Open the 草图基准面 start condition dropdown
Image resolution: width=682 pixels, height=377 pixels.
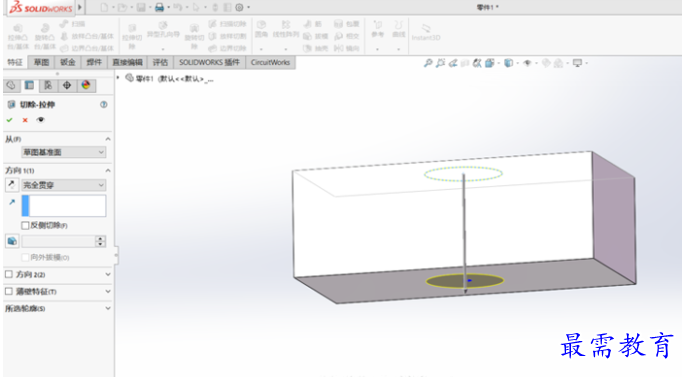pos(64,152)
